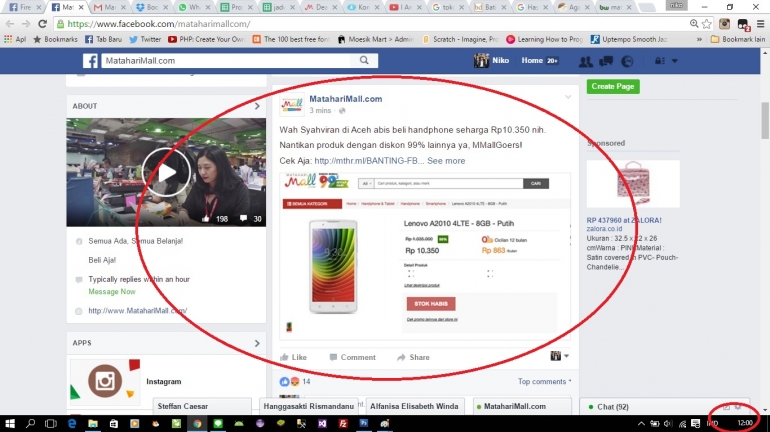Open Friend Requests icon
This screenshot has width=770, height=432.
585,61
